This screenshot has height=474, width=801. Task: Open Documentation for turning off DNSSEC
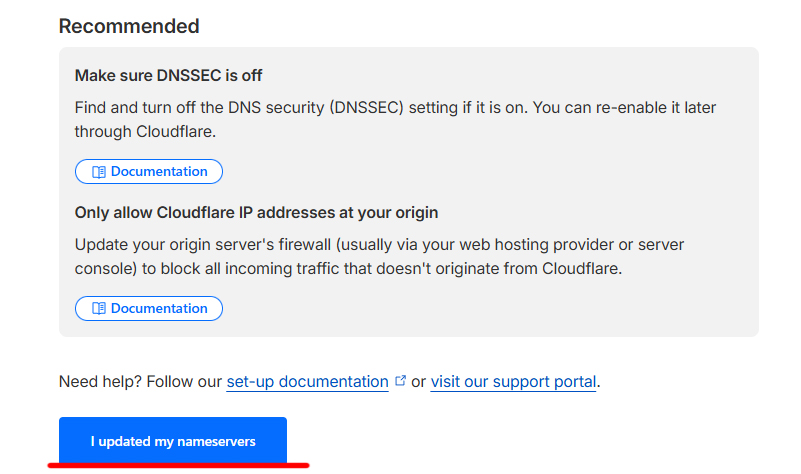tap(149, 172)
